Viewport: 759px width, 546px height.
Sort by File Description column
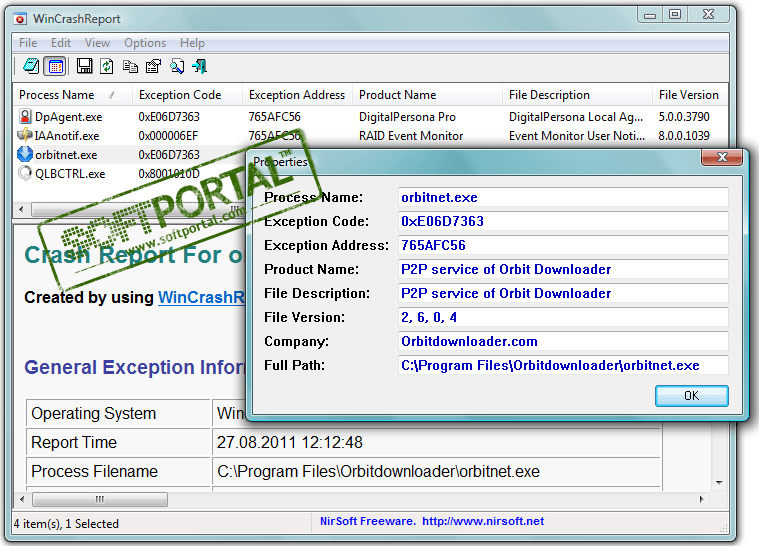click(578, 95)
